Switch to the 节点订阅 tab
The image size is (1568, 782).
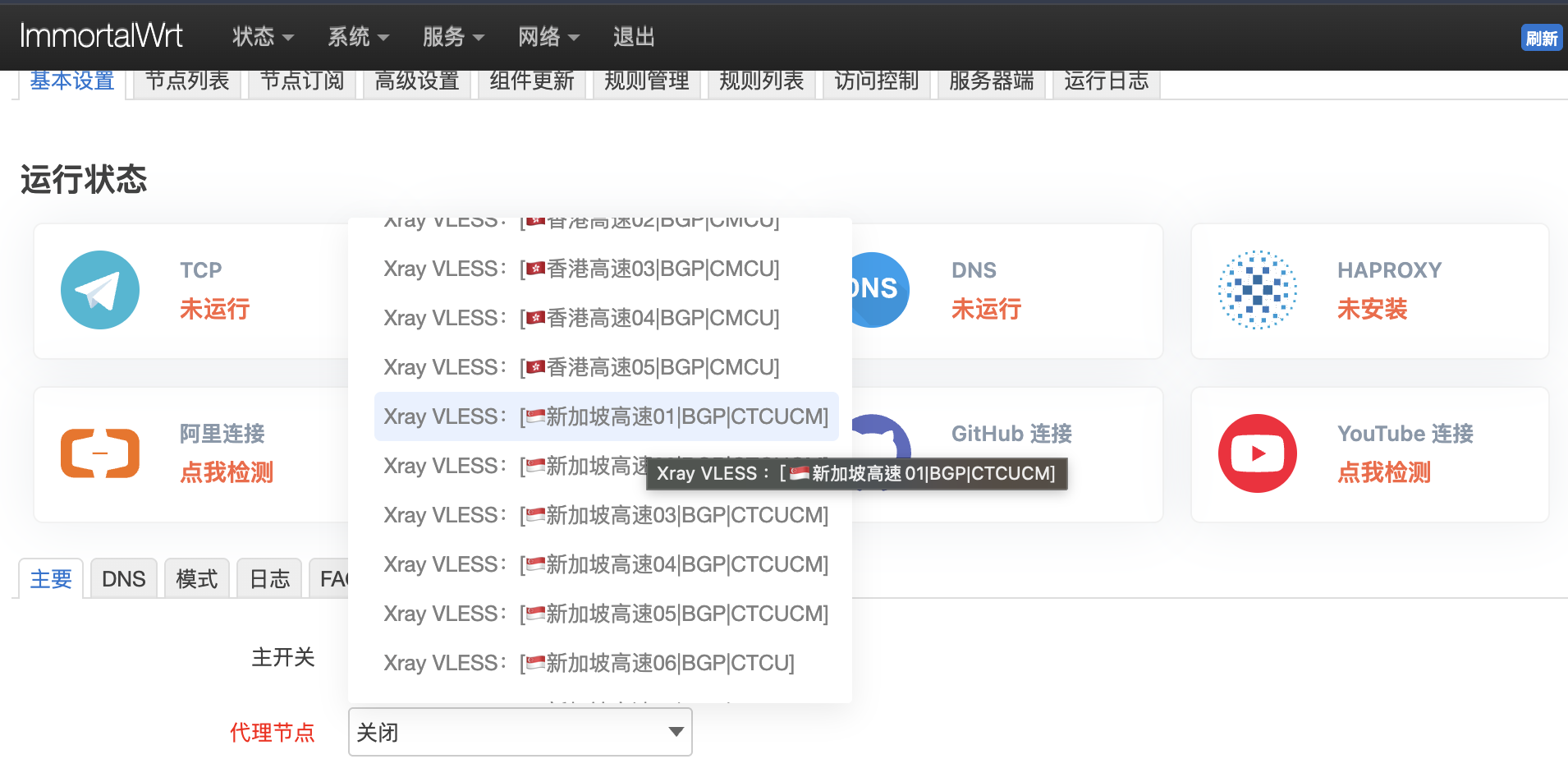[302, 82]
